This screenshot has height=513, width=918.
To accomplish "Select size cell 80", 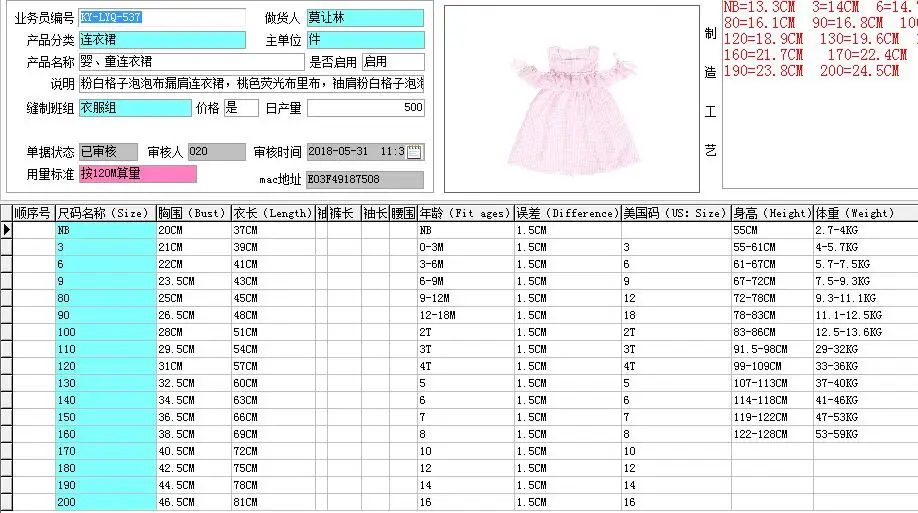I will pos(105,298).
